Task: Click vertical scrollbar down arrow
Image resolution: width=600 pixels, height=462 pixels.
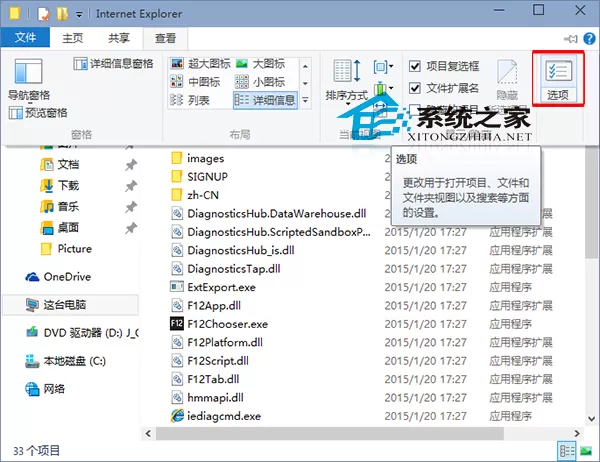Action: (x=592, y=419)
